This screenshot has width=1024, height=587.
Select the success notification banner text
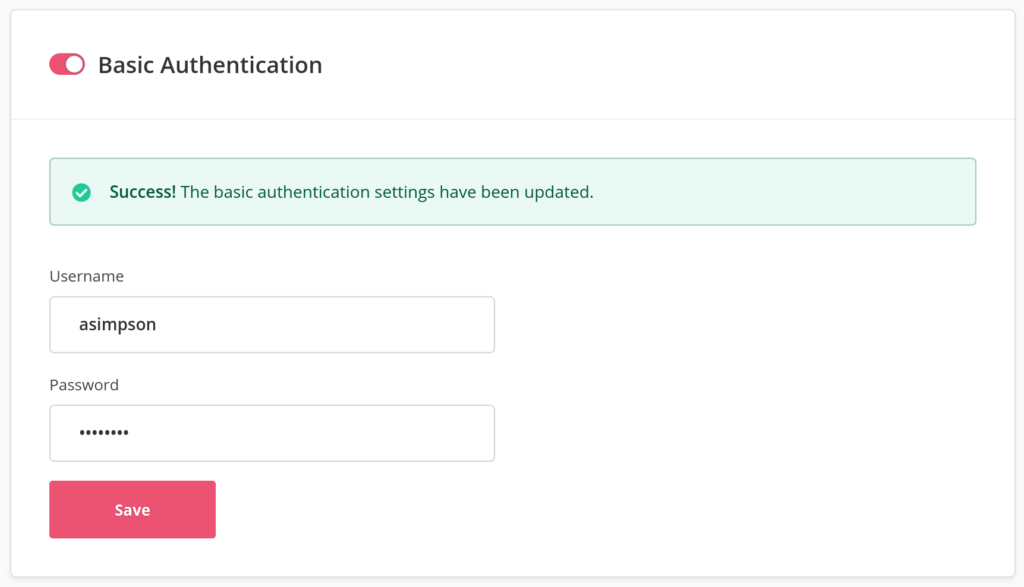(x=350, y=192)
